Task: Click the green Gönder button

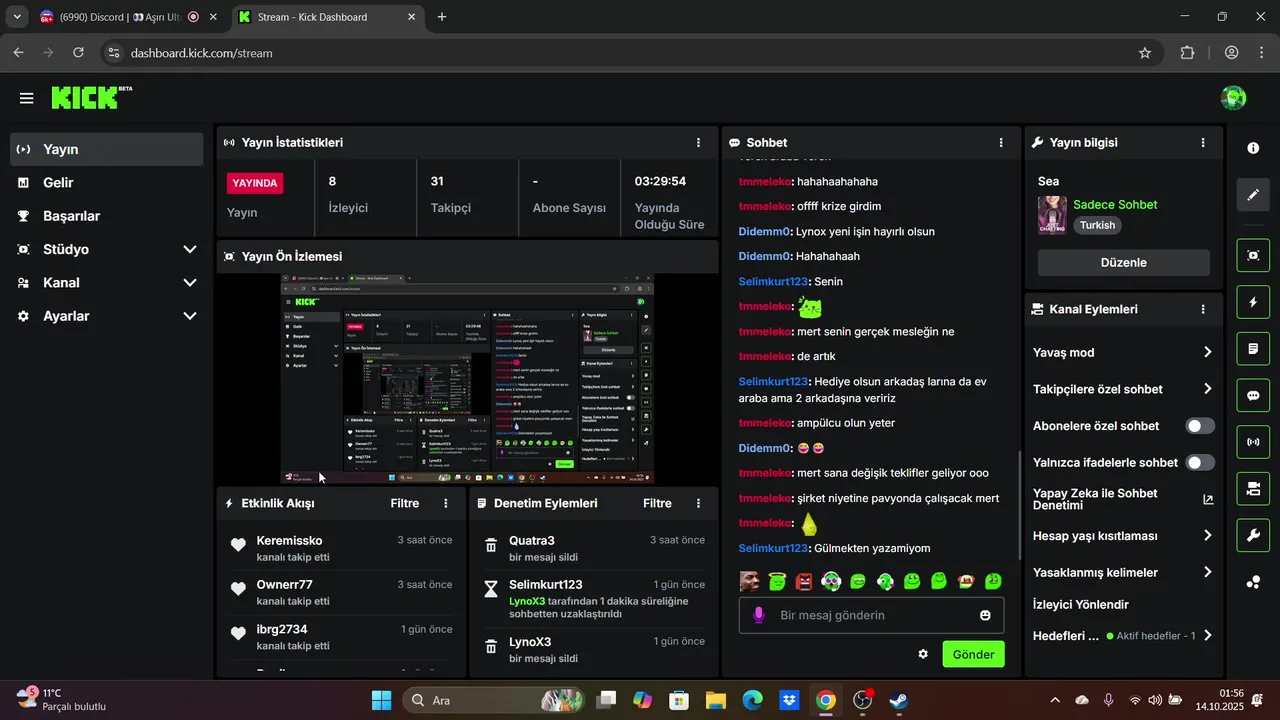Action: tap(973, 655)
